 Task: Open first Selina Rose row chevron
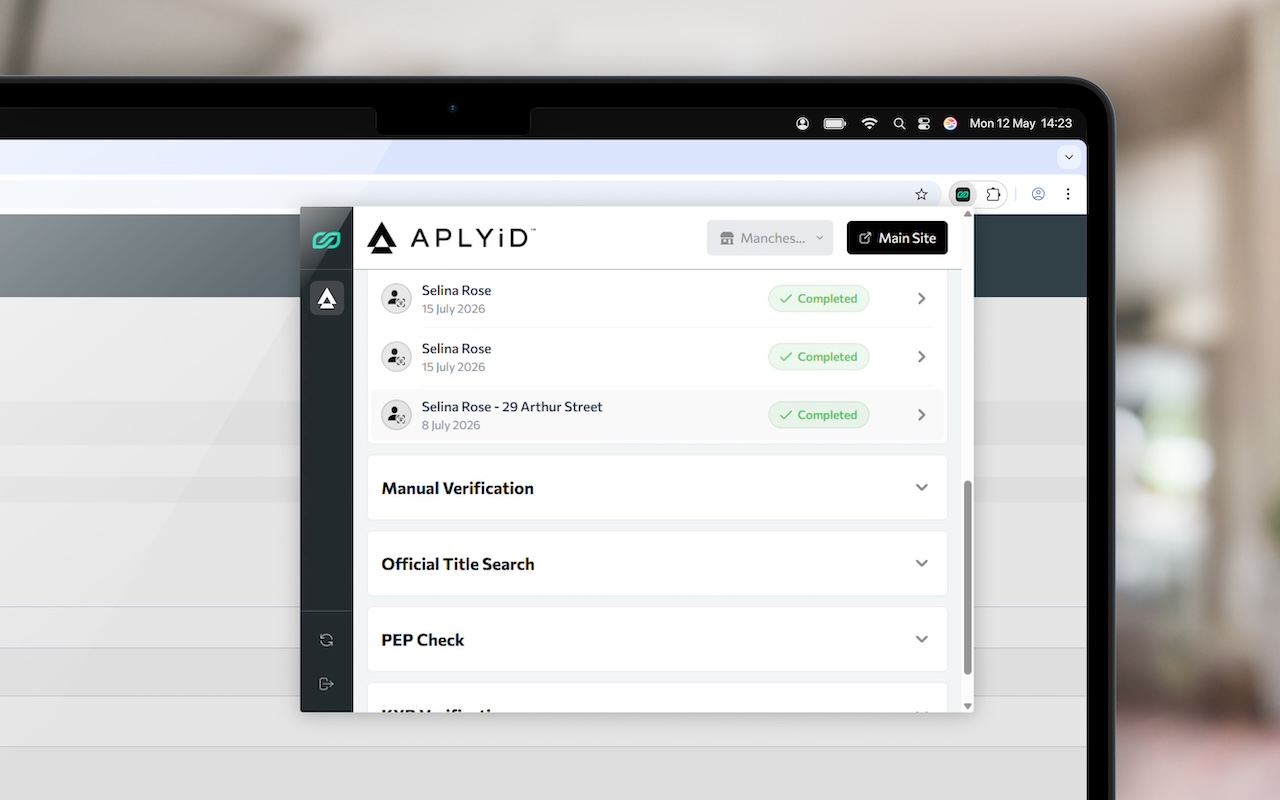pos(921,299)
